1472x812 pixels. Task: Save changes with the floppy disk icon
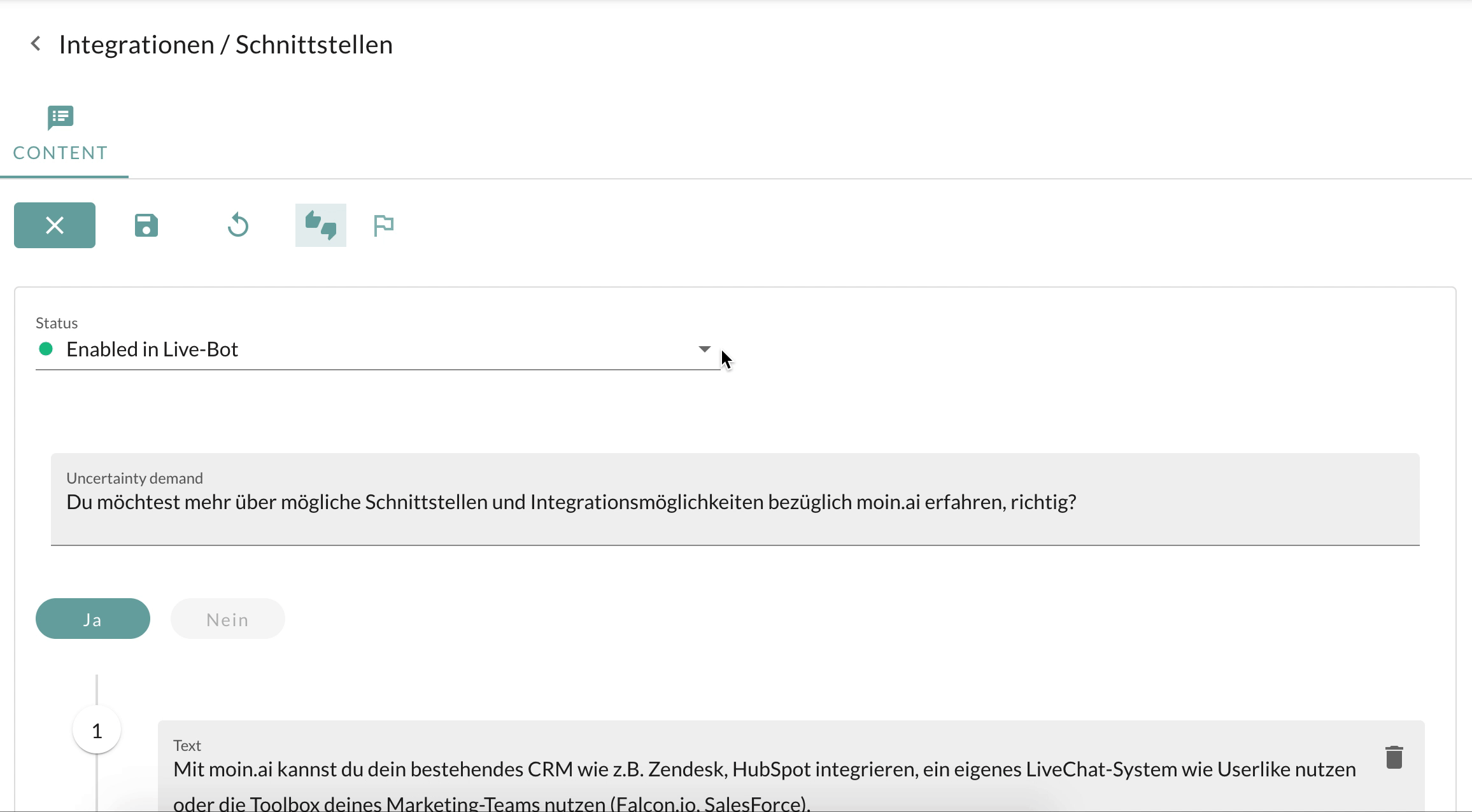coord(146,225)
